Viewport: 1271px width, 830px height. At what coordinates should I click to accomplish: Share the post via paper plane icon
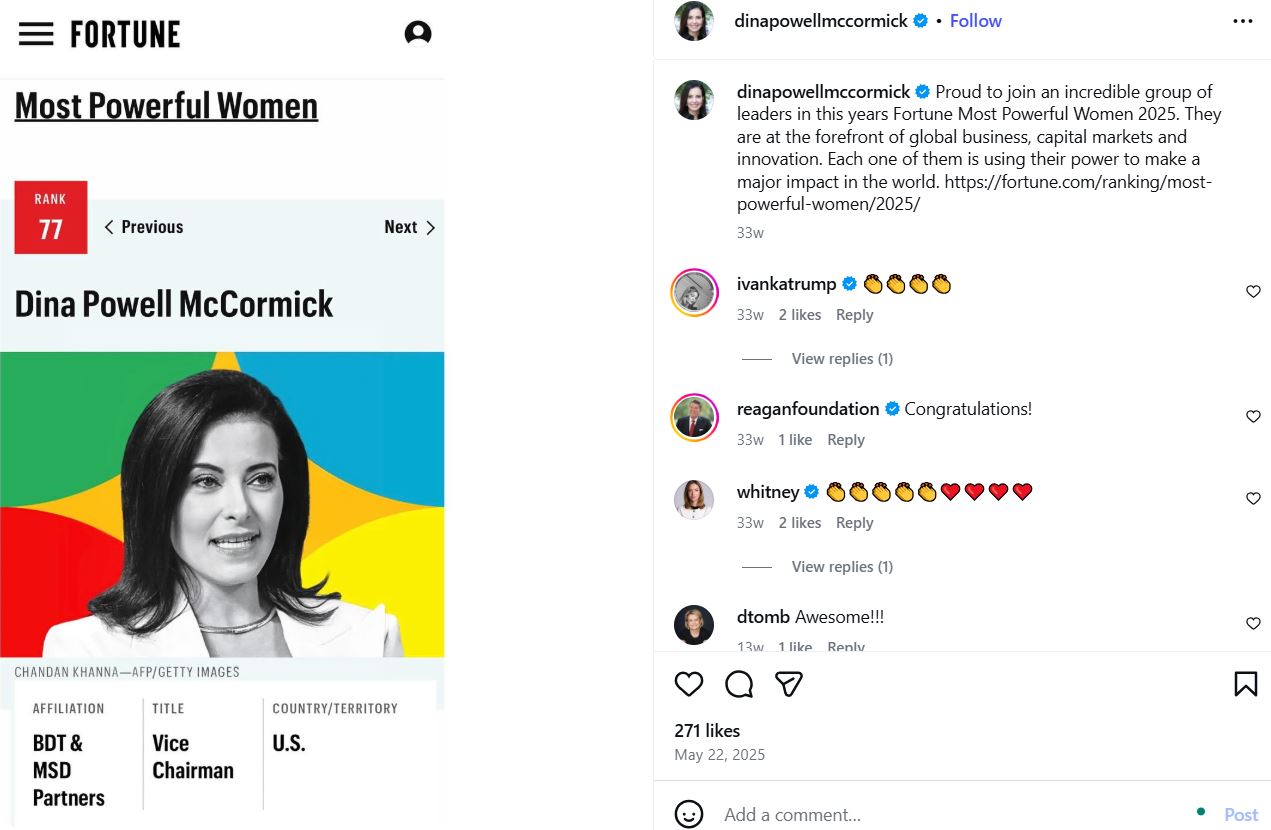pos(790,684)
